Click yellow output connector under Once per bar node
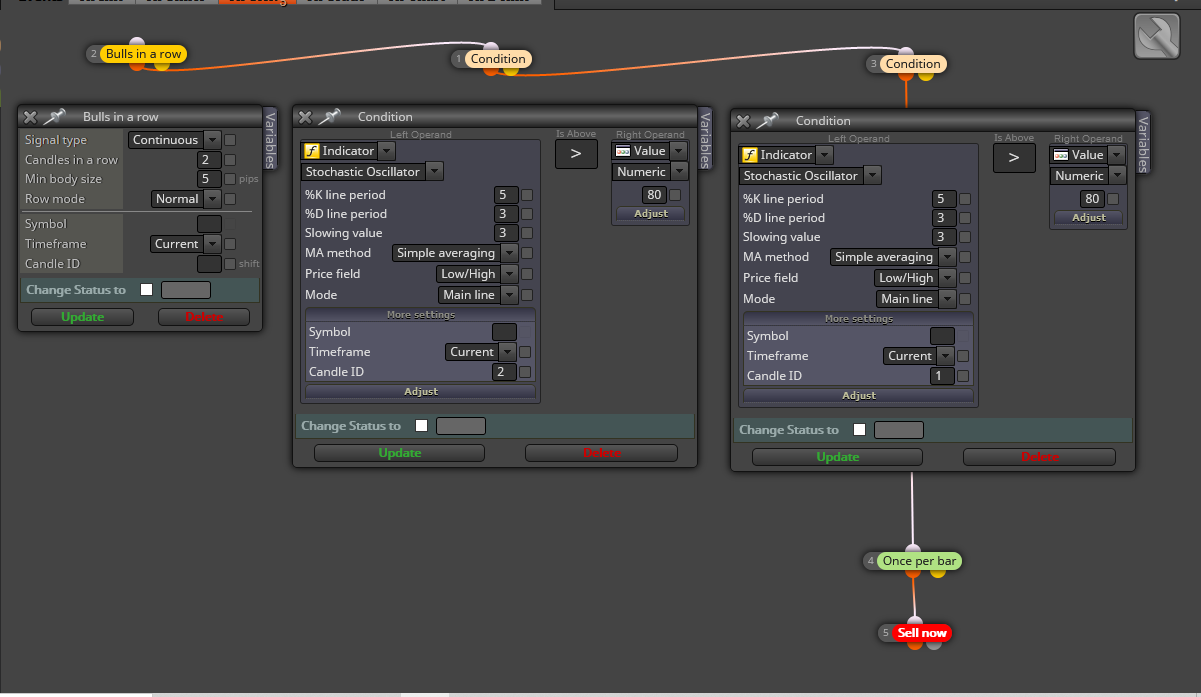Viewport: 1201px width, 697px height. pos(938,572)
